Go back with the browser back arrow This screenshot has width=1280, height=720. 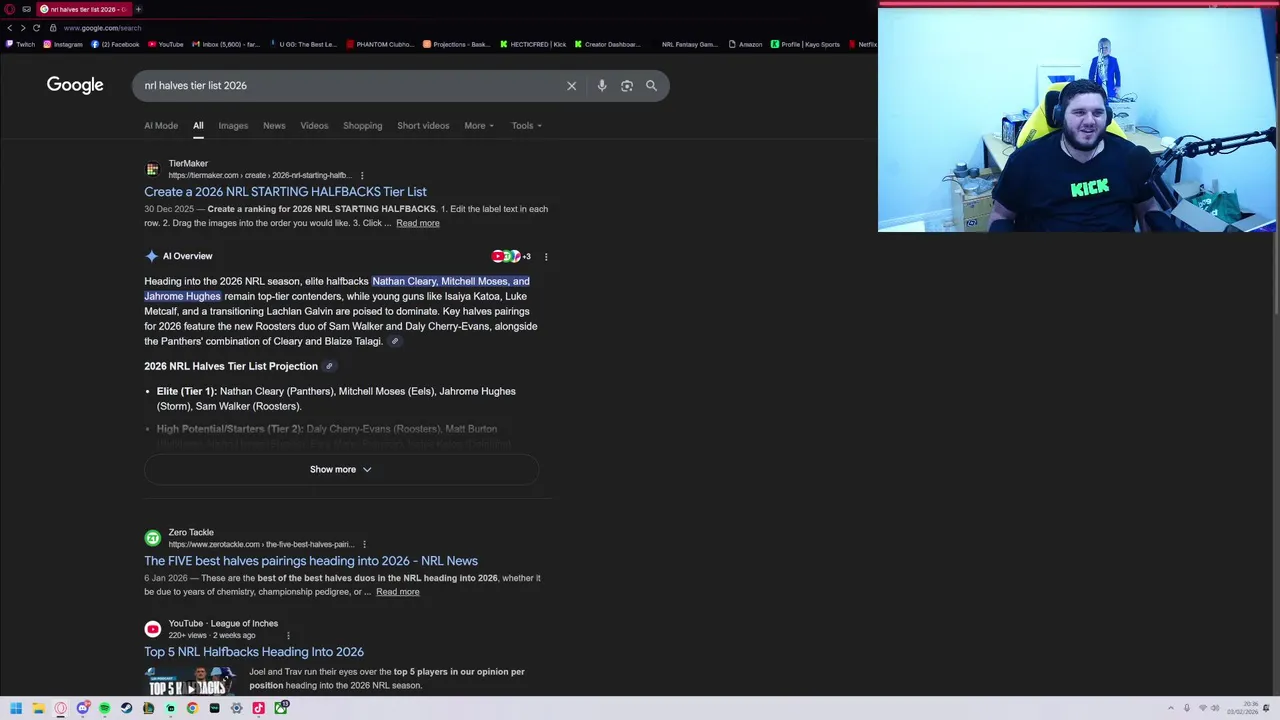click(10, 28)
